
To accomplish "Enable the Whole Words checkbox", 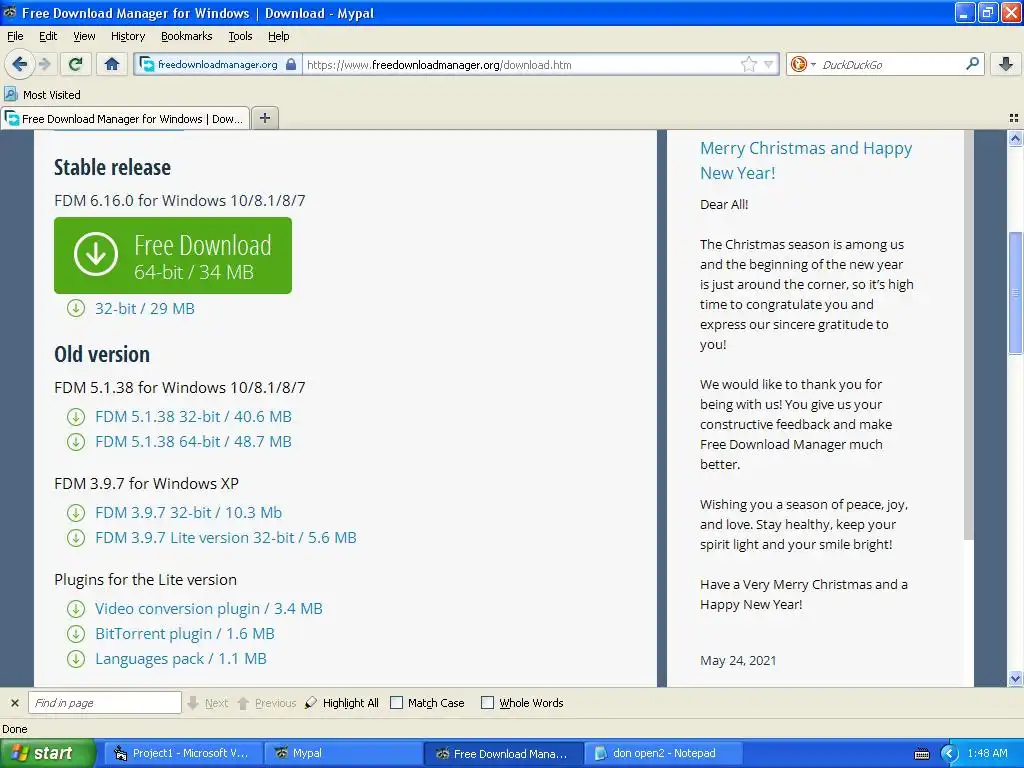I will [487, 703].
